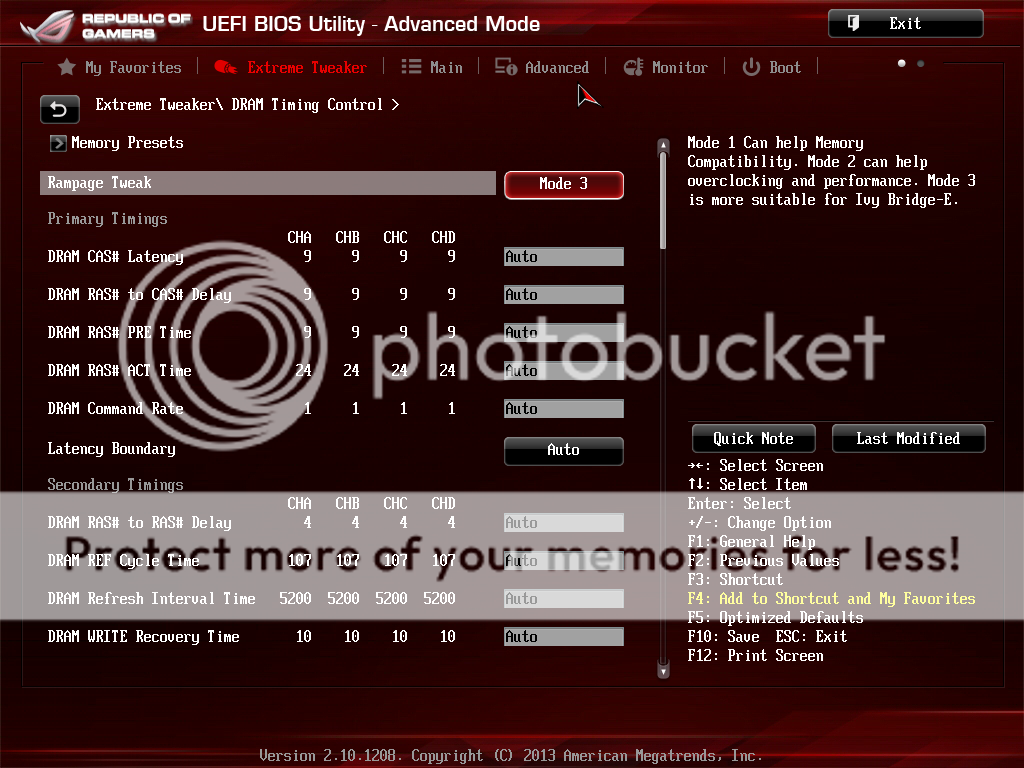Screen dimensions: 1024x768
Task: Click the back arrow icon
Action: 59,108
